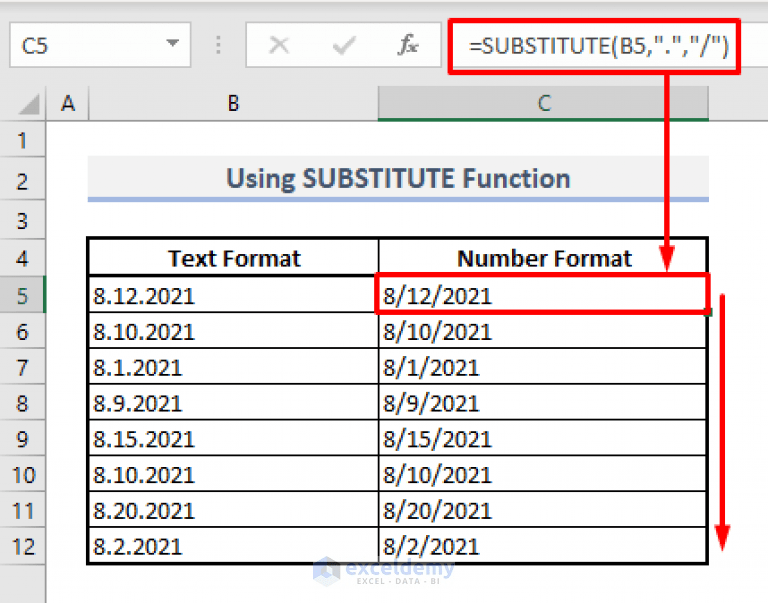Image resolution: width=768 pixels, height=603 pixels.
Task: Select cell containing 8/15/2021
Action: click(543, 438)
